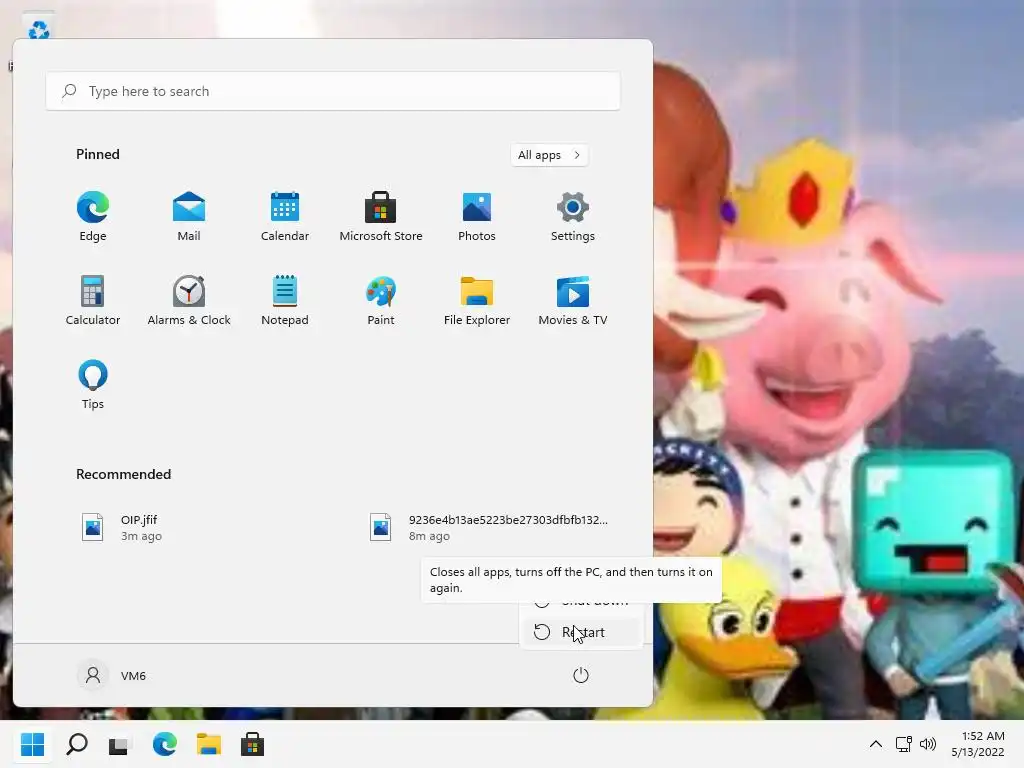1024x768 pixels.
Task: Open Microsoft Store from the taskbar
Action: pos(252,744)
